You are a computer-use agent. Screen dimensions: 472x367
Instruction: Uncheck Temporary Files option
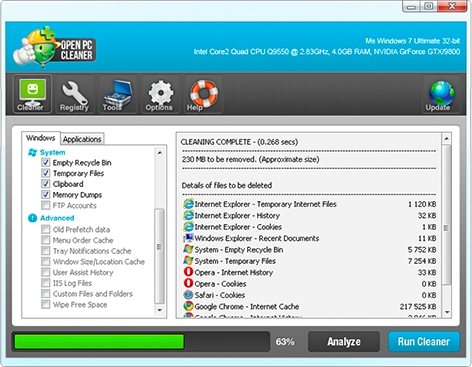point(45,173)
